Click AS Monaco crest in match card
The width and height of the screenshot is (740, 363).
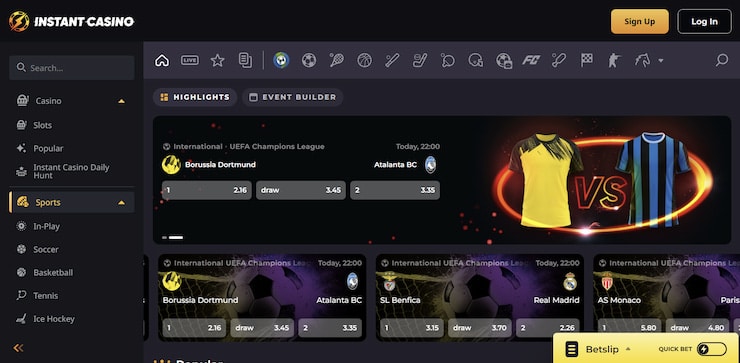click(x=607, y=282)
